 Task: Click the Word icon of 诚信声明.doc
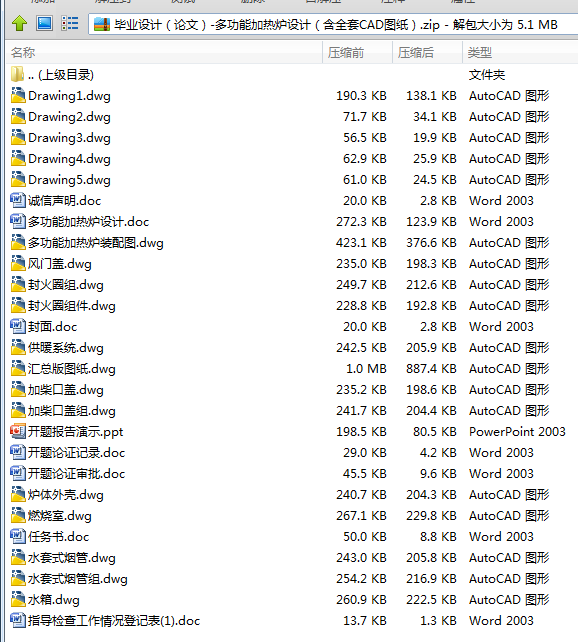point(18,200)
